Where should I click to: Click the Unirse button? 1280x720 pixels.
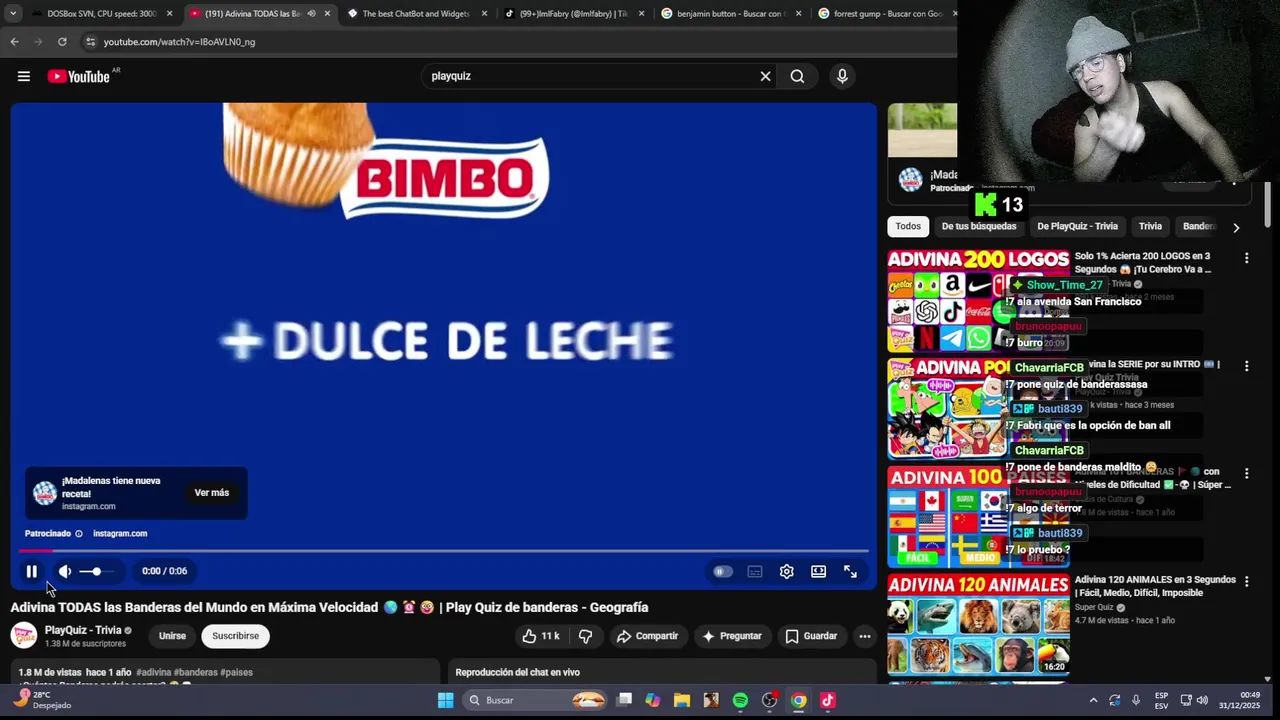pyautogui.click(x=172, y=636)
